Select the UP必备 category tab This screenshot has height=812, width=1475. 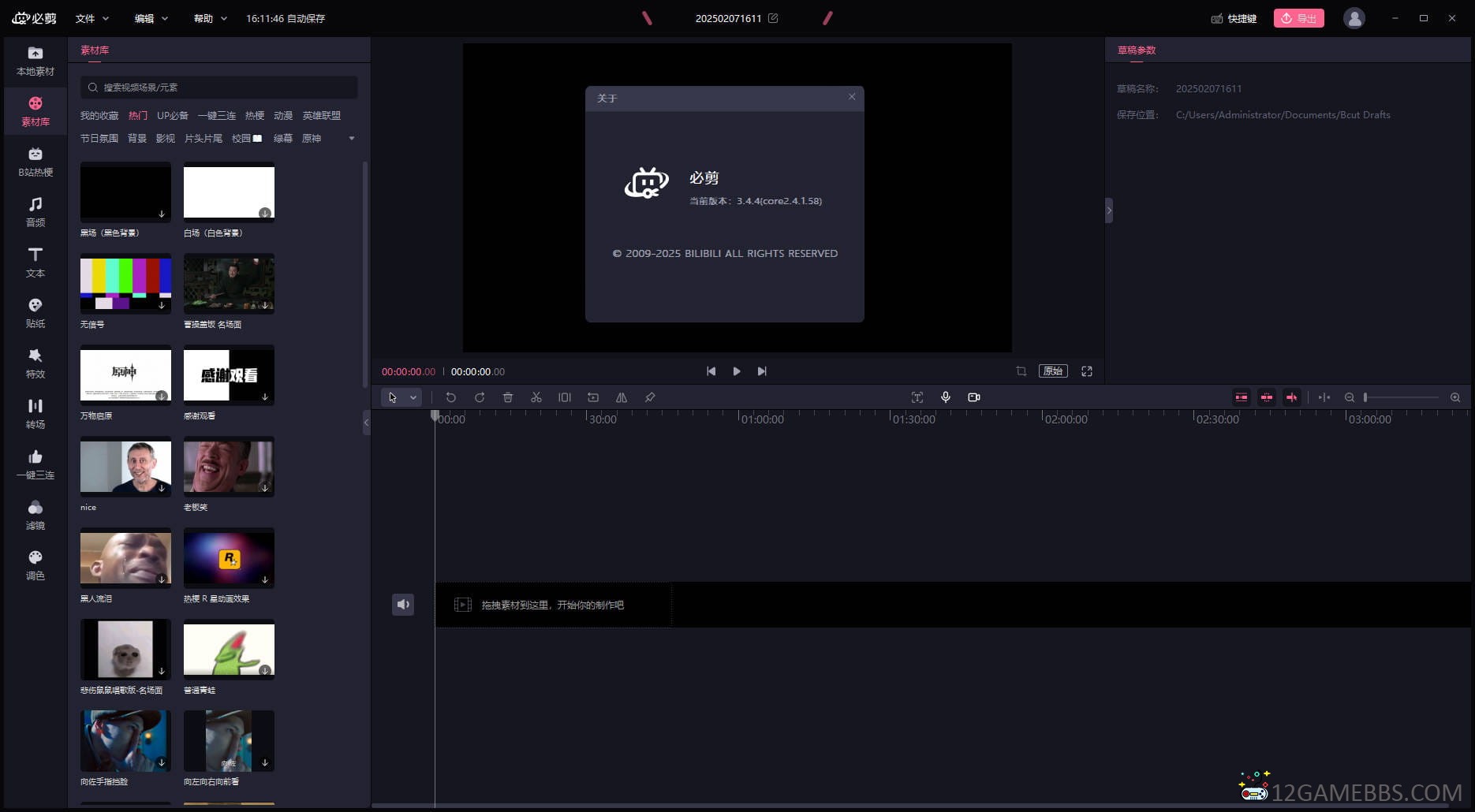[173, 116]
